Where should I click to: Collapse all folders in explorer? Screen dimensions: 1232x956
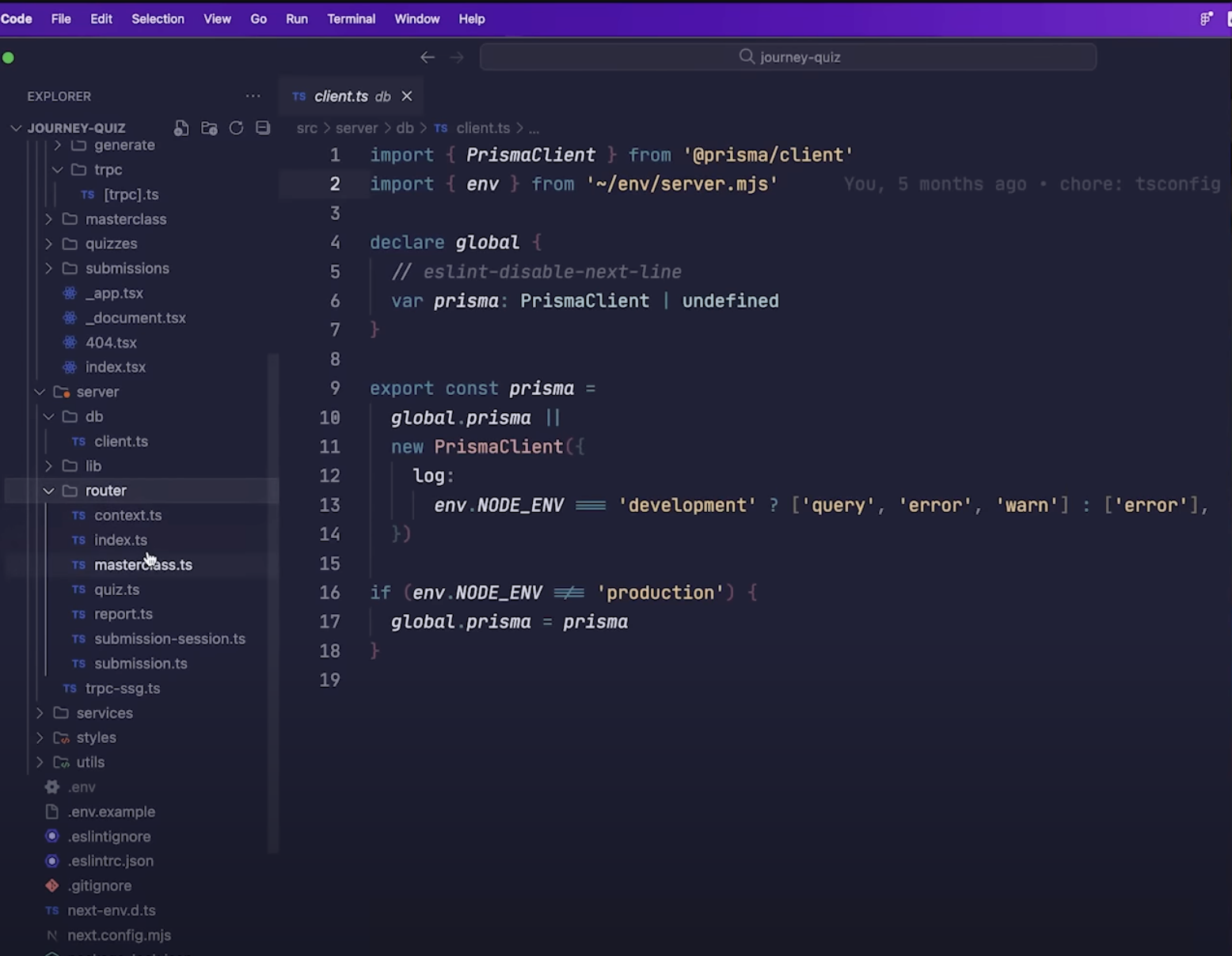tap(262, 127)
